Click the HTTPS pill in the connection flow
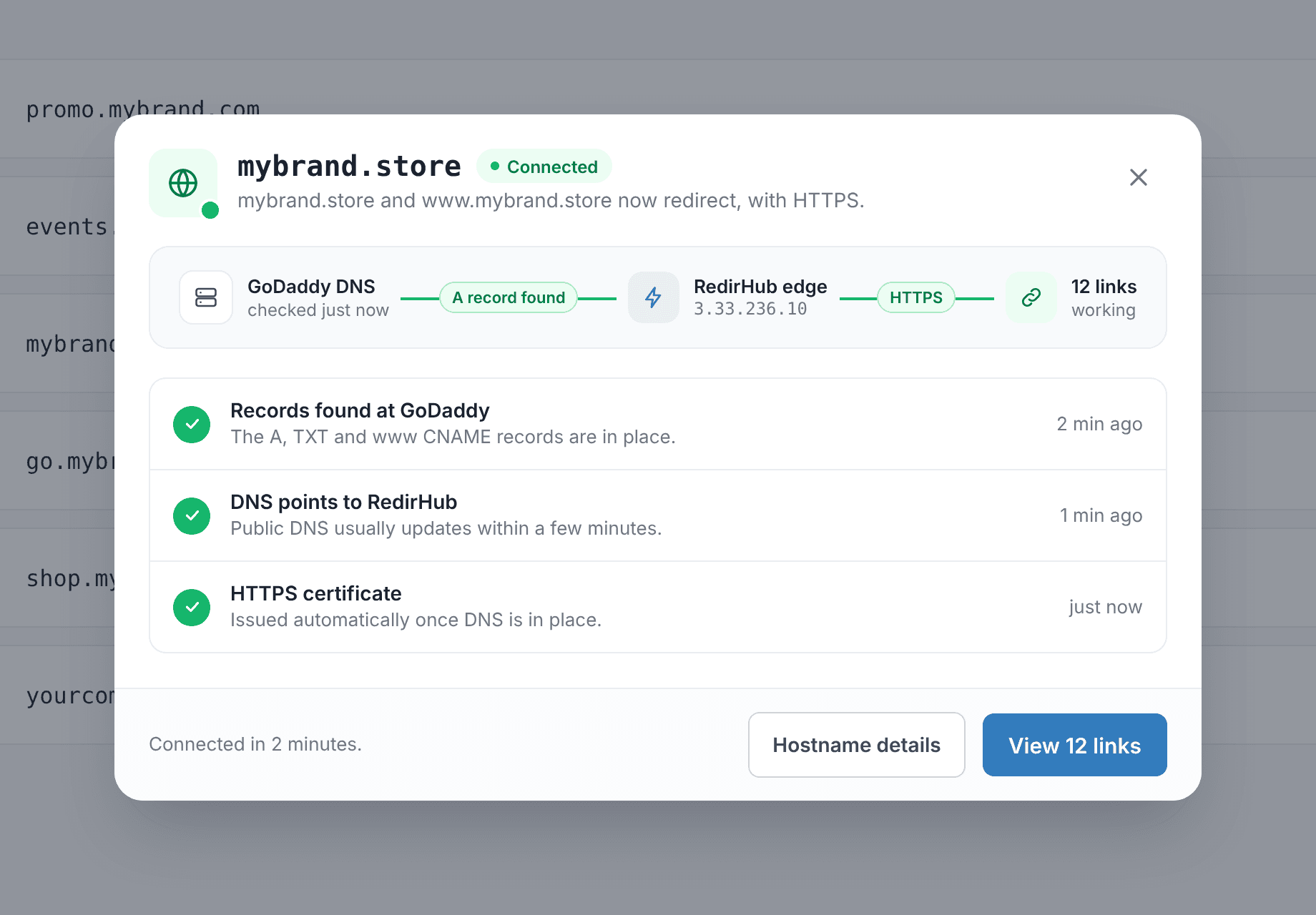Viewport: 1316px width, 915px height. click(916, 297)
